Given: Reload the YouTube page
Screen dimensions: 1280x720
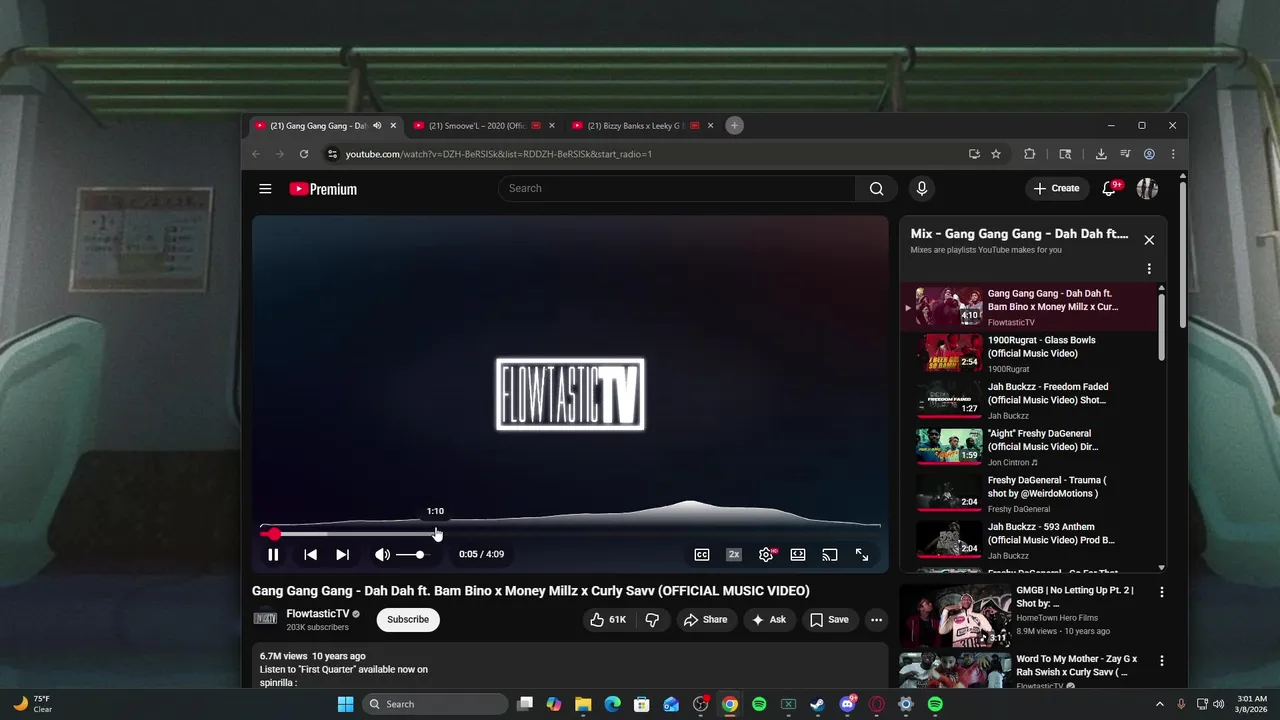Looking at the screenshot, I should coord(304,154).
